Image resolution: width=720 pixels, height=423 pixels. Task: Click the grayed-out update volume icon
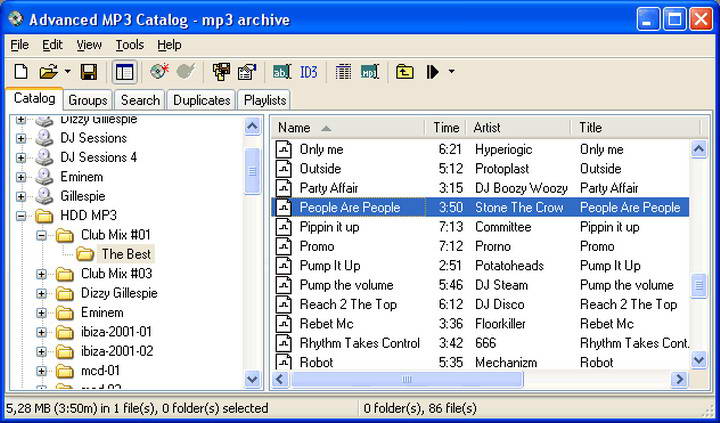(186, 72)
